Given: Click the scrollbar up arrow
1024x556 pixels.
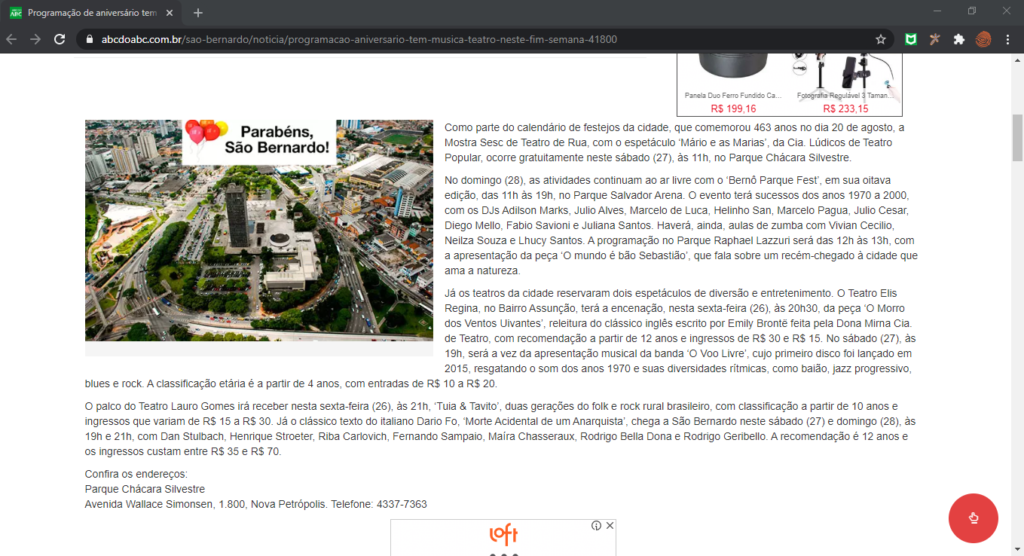Looking at the screenshot, I should (x=1017, y=60).
